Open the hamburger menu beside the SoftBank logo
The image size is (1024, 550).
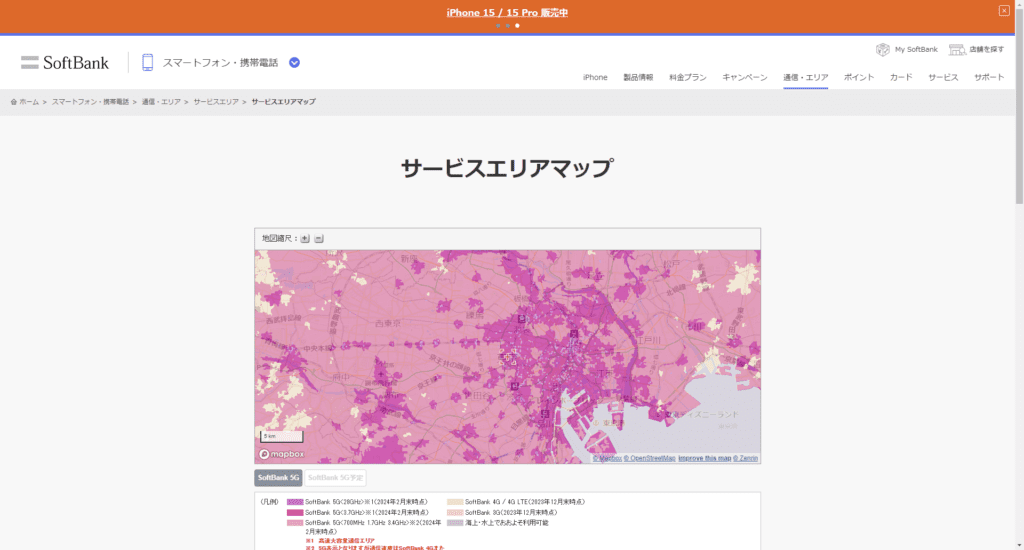29,63
